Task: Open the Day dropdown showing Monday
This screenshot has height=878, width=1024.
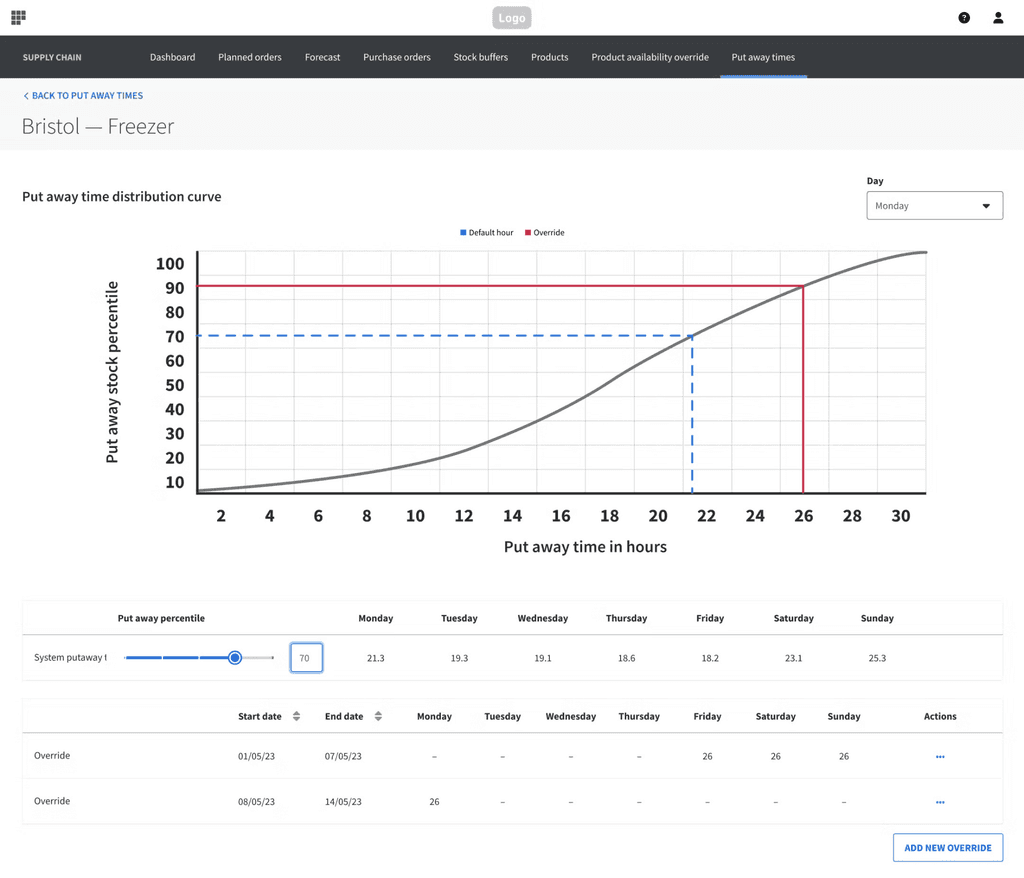Action: pos(935,206)
